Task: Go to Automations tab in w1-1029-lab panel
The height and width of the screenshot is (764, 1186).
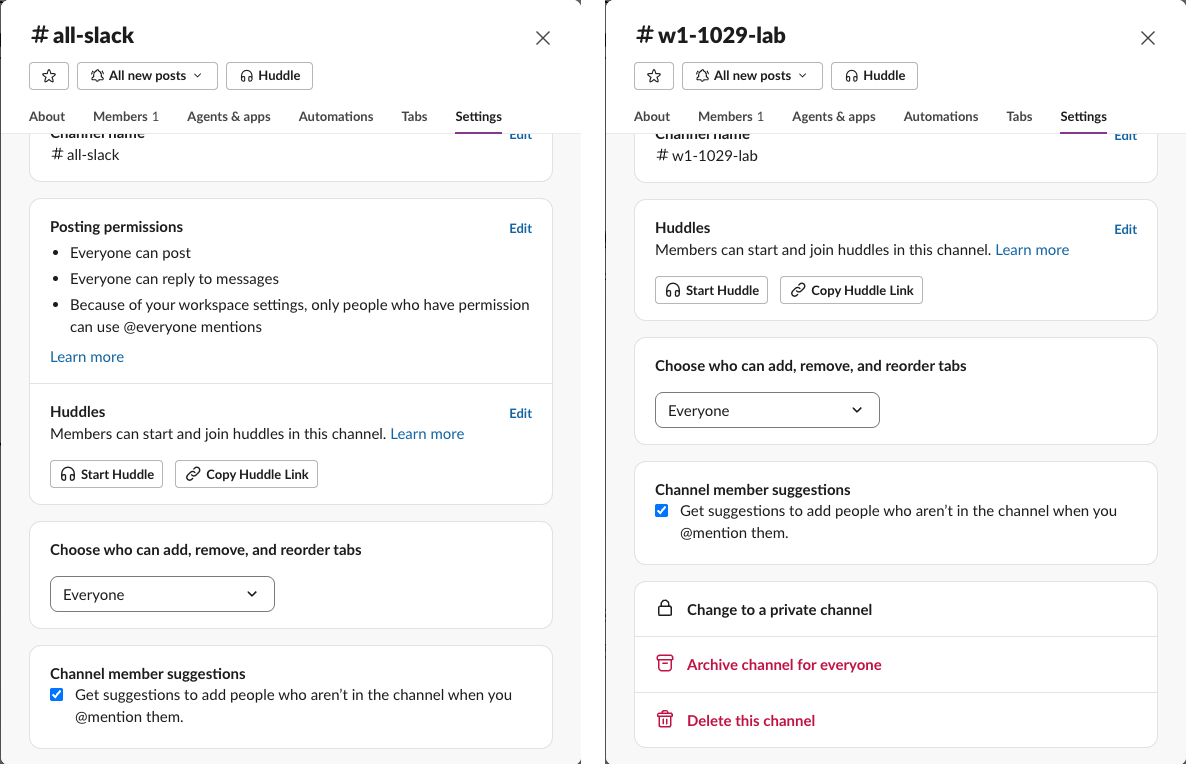Action: pos(941,116)
